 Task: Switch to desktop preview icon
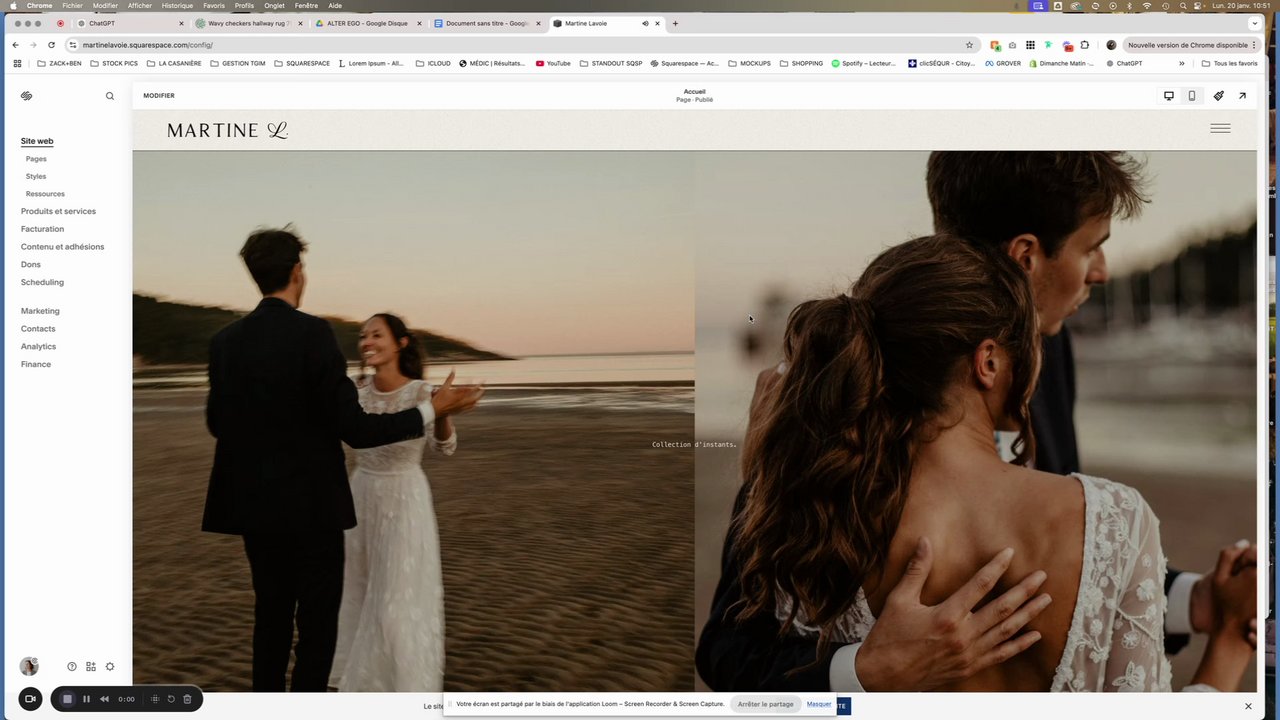tap(1168, 96)
